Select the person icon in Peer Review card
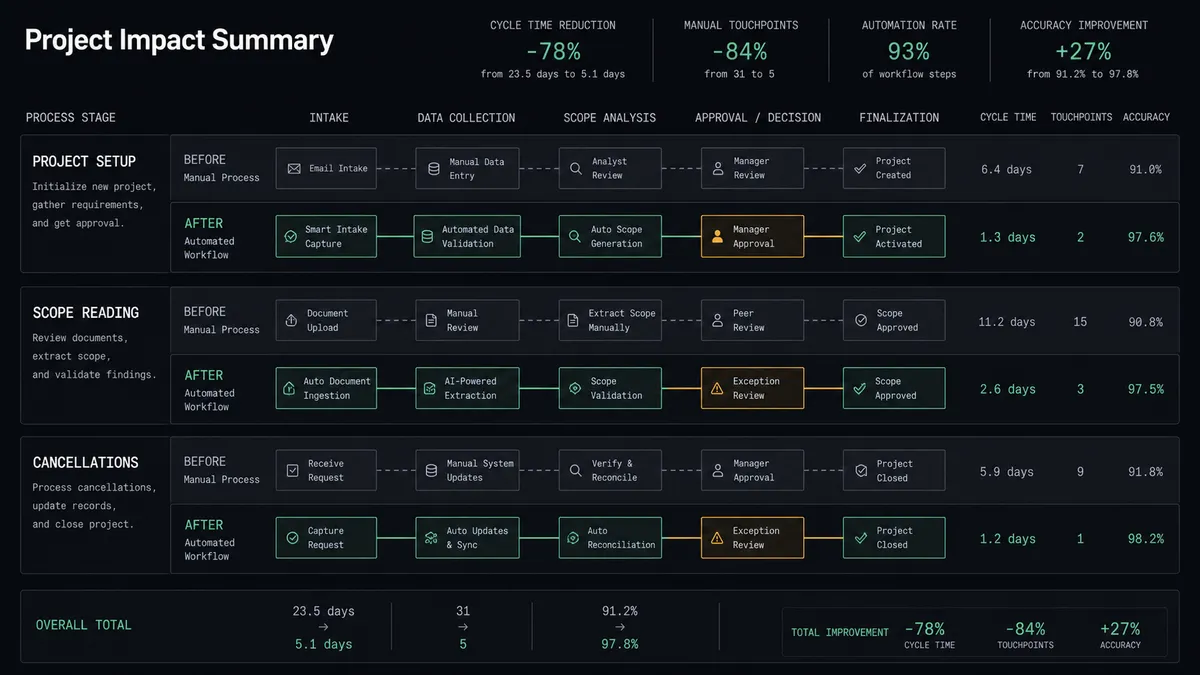The height and width of the screenshot is (675, 1200). click(717, 321)
